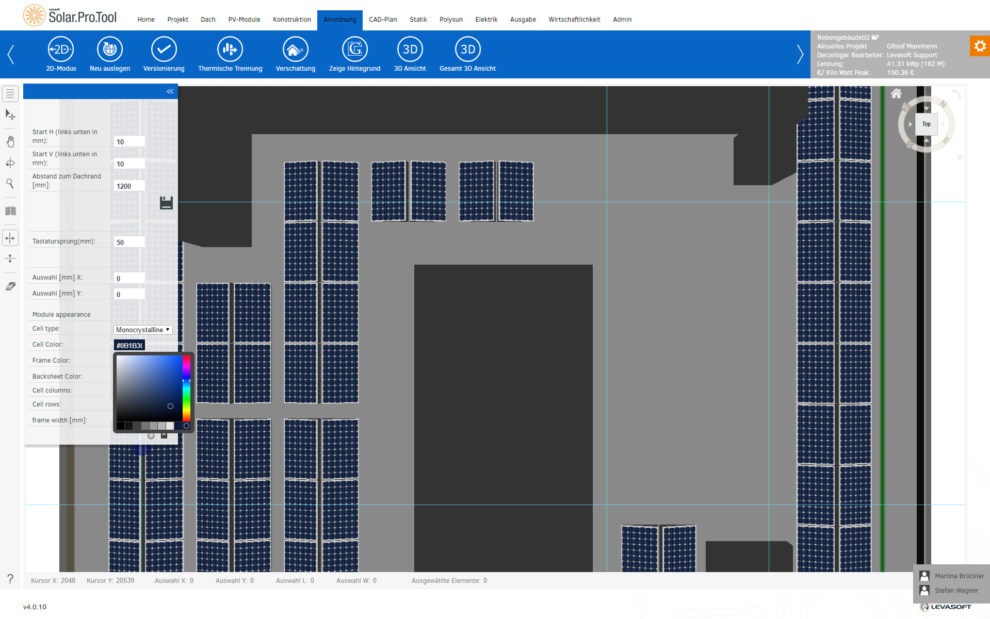Open the Statik menu tab
Image resolution: width=990 pixels, height=619 pixels.
pyautogui.click(x=418, y=19)
